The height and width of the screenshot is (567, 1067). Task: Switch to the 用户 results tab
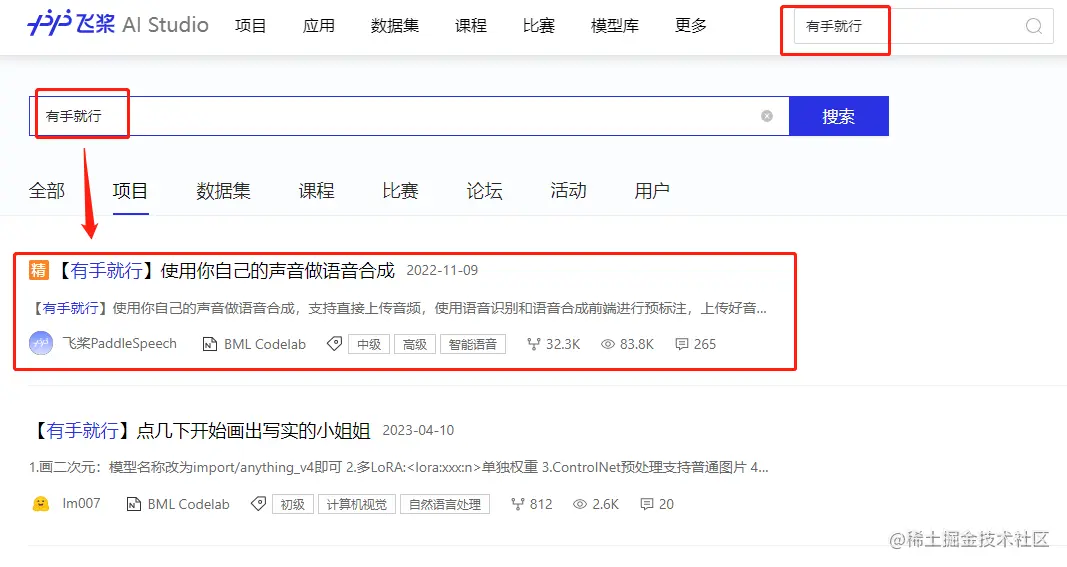pos(652,191)
